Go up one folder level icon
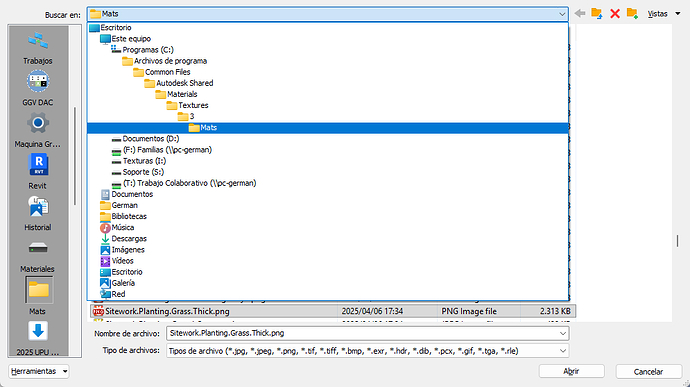The height and width of the screenshot is (387, 690). tap(597, 14)
